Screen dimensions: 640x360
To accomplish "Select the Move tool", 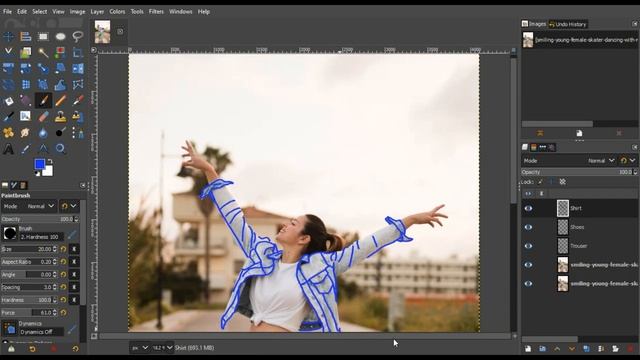I will click(8, 37).
